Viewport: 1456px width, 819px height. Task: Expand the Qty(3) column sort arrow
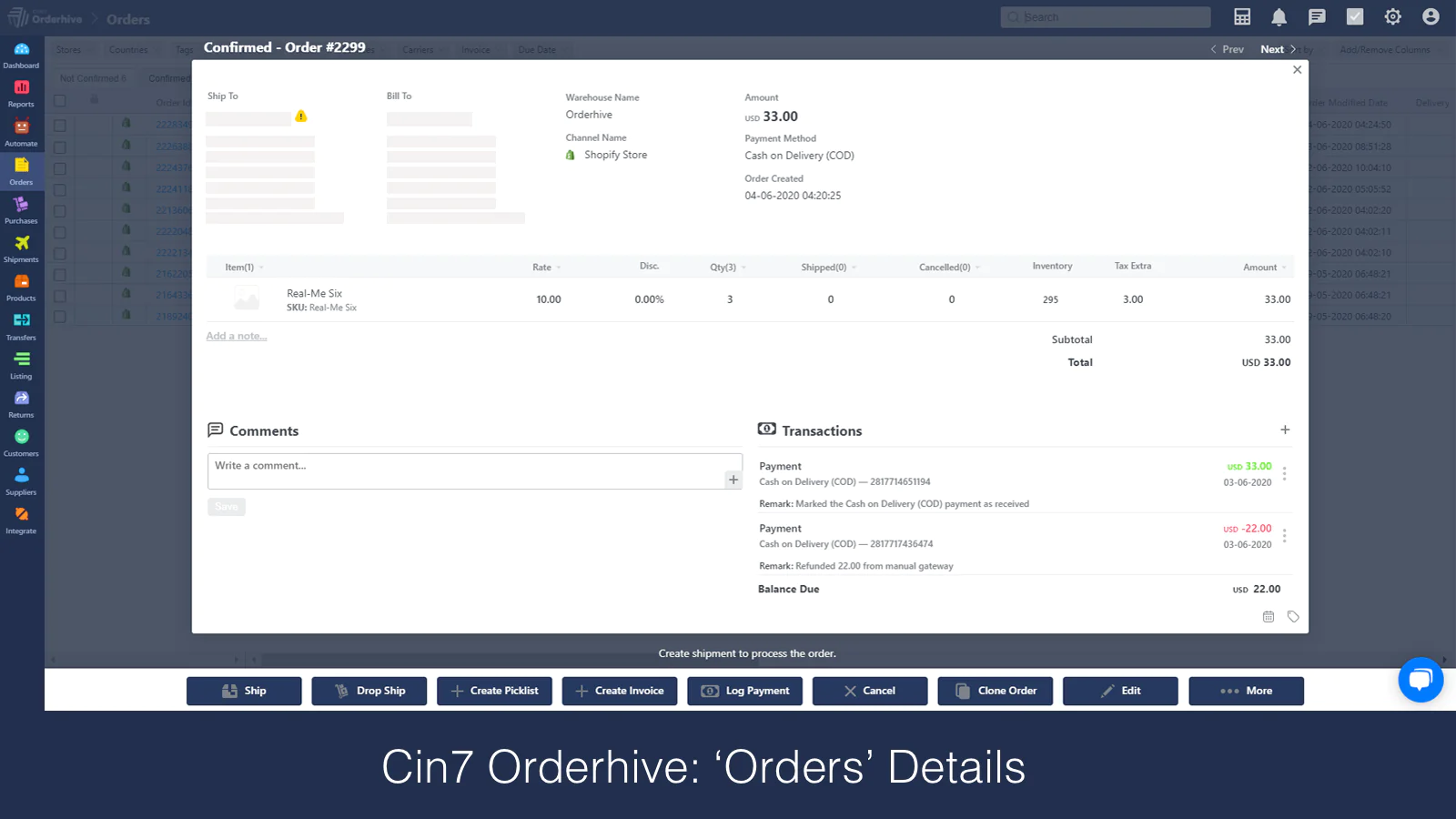click(743, 268)
